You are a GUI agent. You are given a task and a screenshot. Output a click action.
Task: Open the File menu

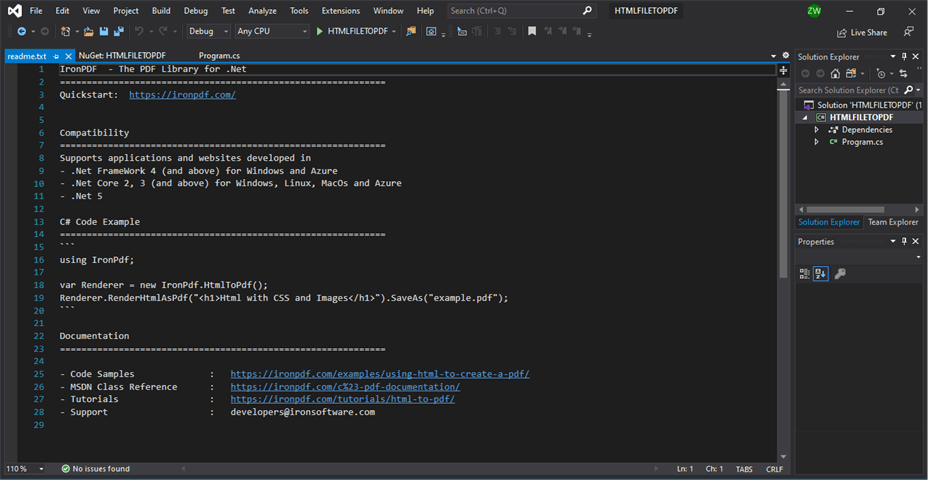[x=36, y=11]
